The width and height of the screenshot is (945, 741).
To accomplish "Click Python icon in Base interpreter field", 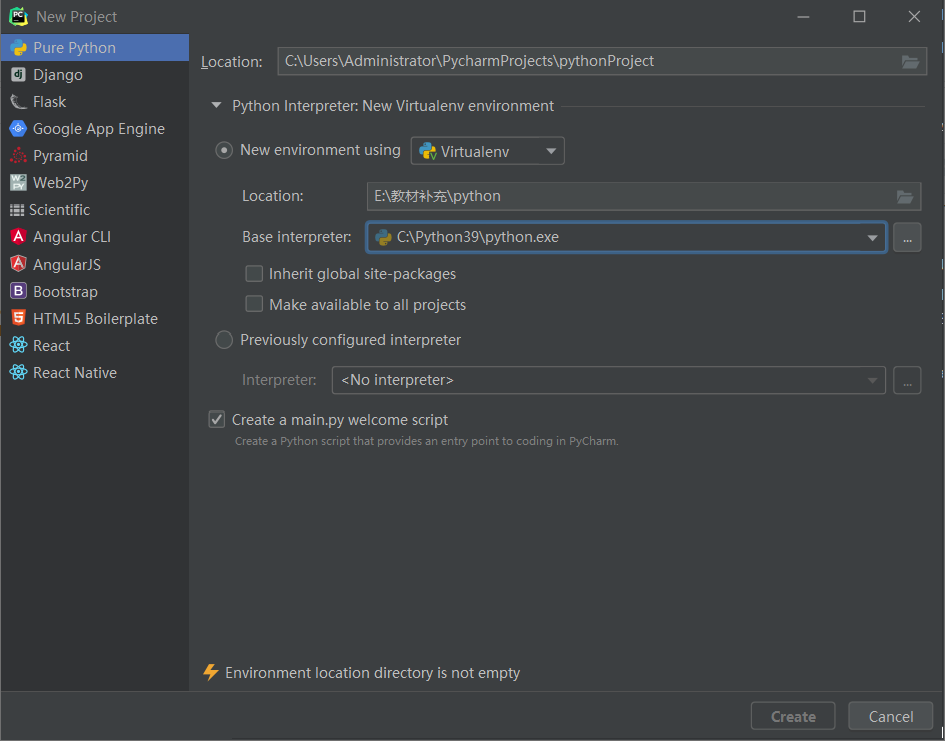I will pyautogui.click(x=383, y=237).
